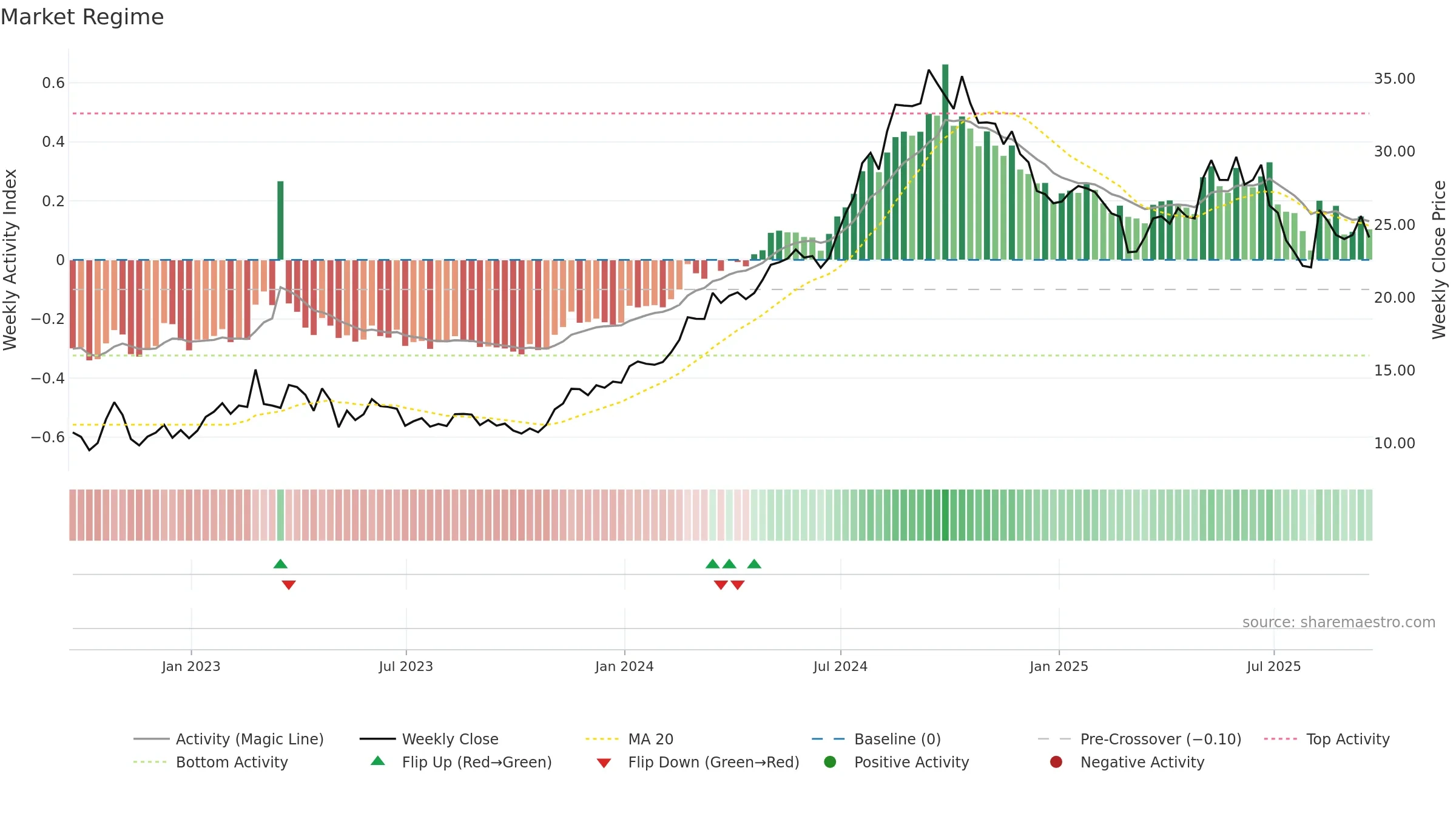Screen dimensions: 1456x819
Task: Toggle the Weekly Close legend entry
Action: pos(429,739)
